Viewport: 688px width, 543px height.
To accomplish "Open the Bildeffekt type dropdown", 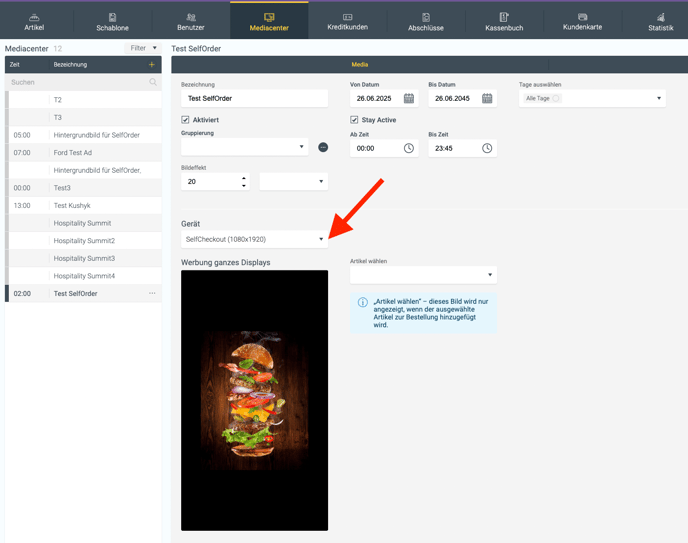I will (x=294, y=181).
